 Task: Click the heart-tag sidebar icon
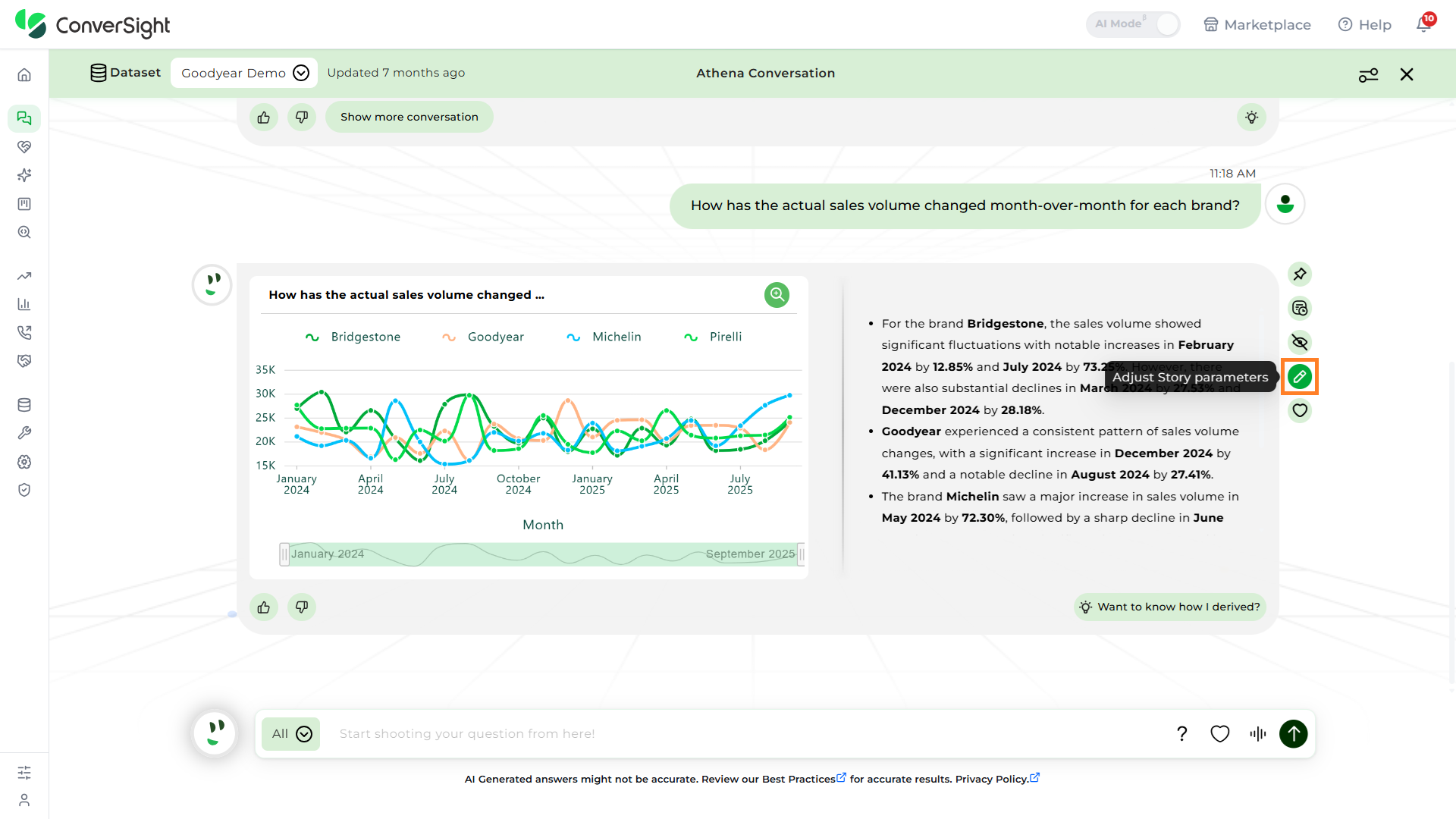pyautogui.click(x=24, y=146)
